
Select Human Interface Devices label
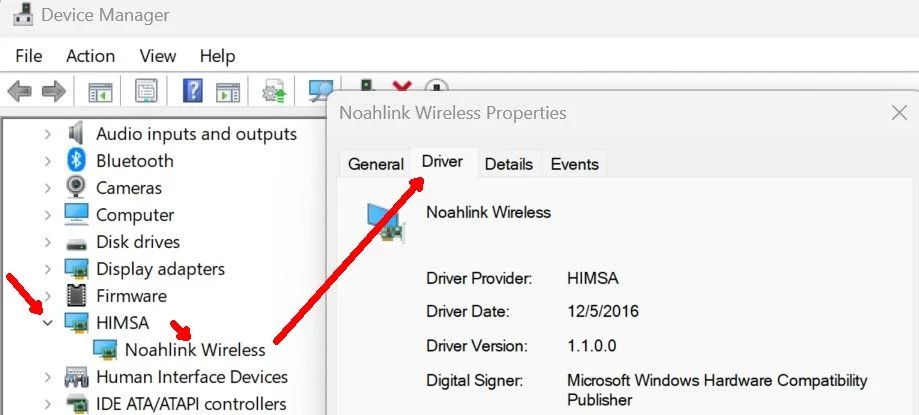[x=192, y=377]
